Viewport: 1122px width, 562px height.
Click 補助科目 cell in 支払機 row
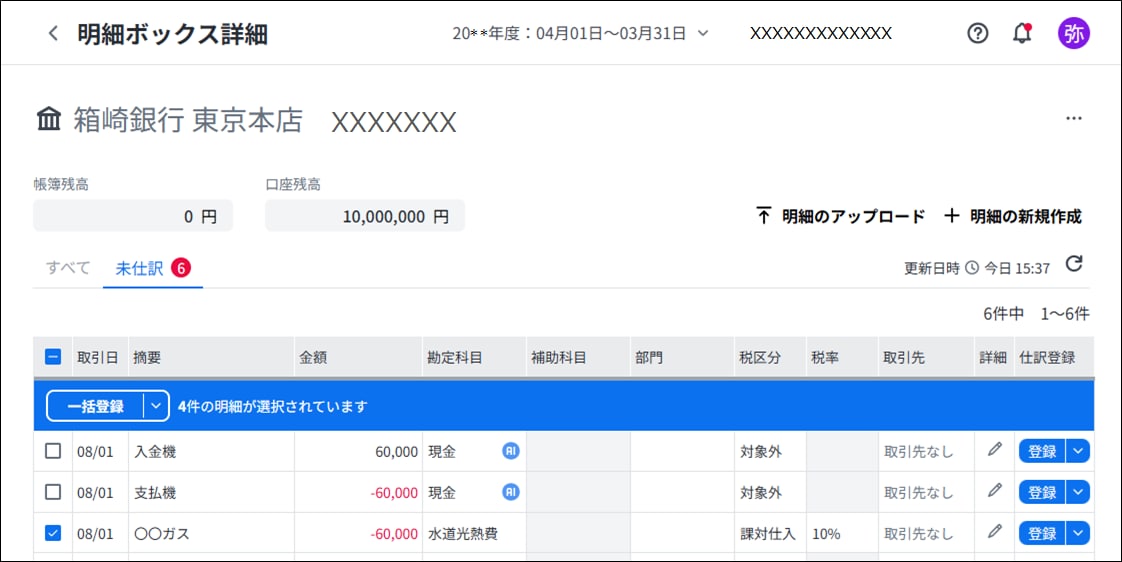(x=578, y=493)
